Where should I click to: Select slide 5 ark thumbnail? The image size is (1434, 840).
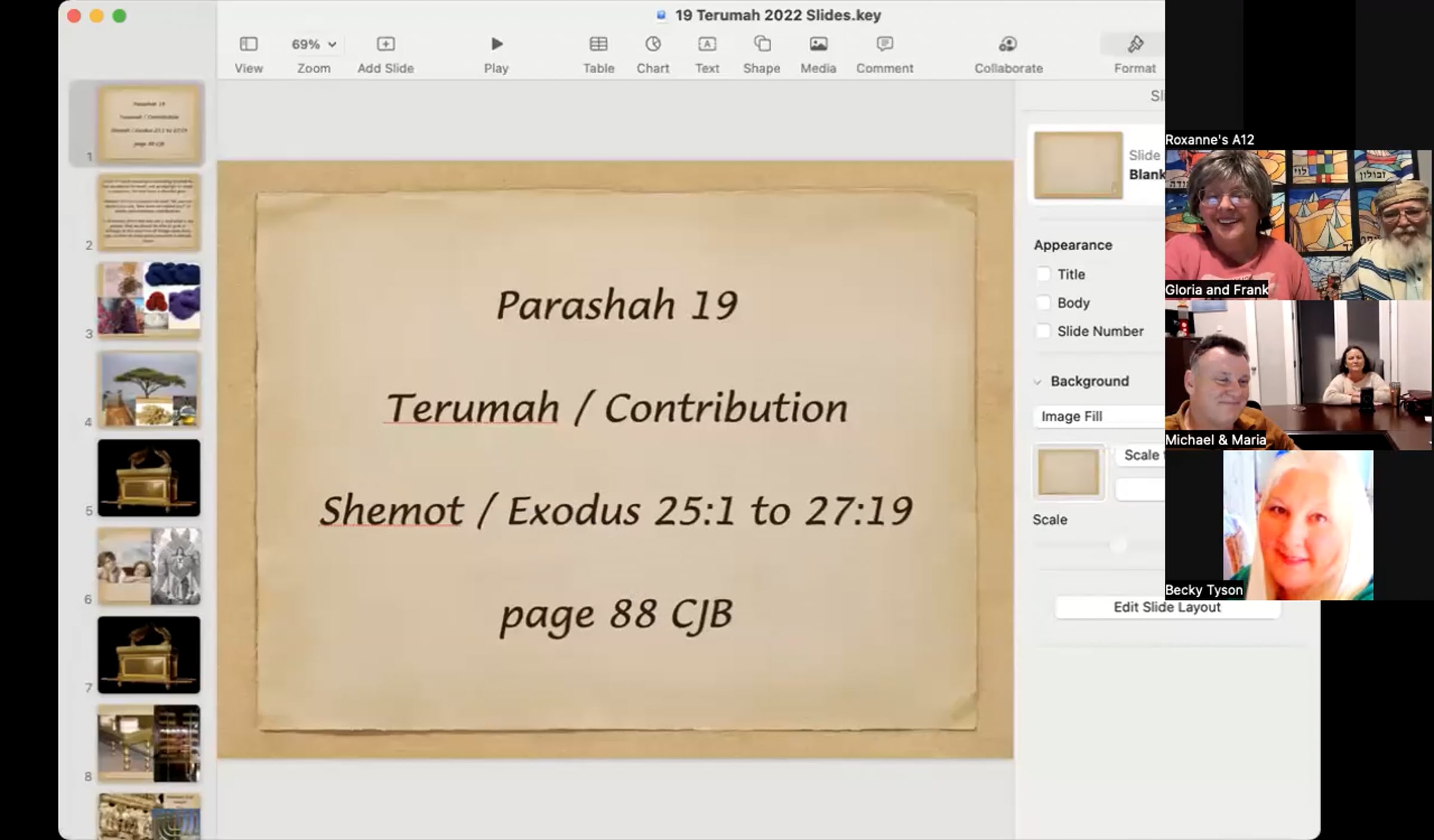(149, 478)
